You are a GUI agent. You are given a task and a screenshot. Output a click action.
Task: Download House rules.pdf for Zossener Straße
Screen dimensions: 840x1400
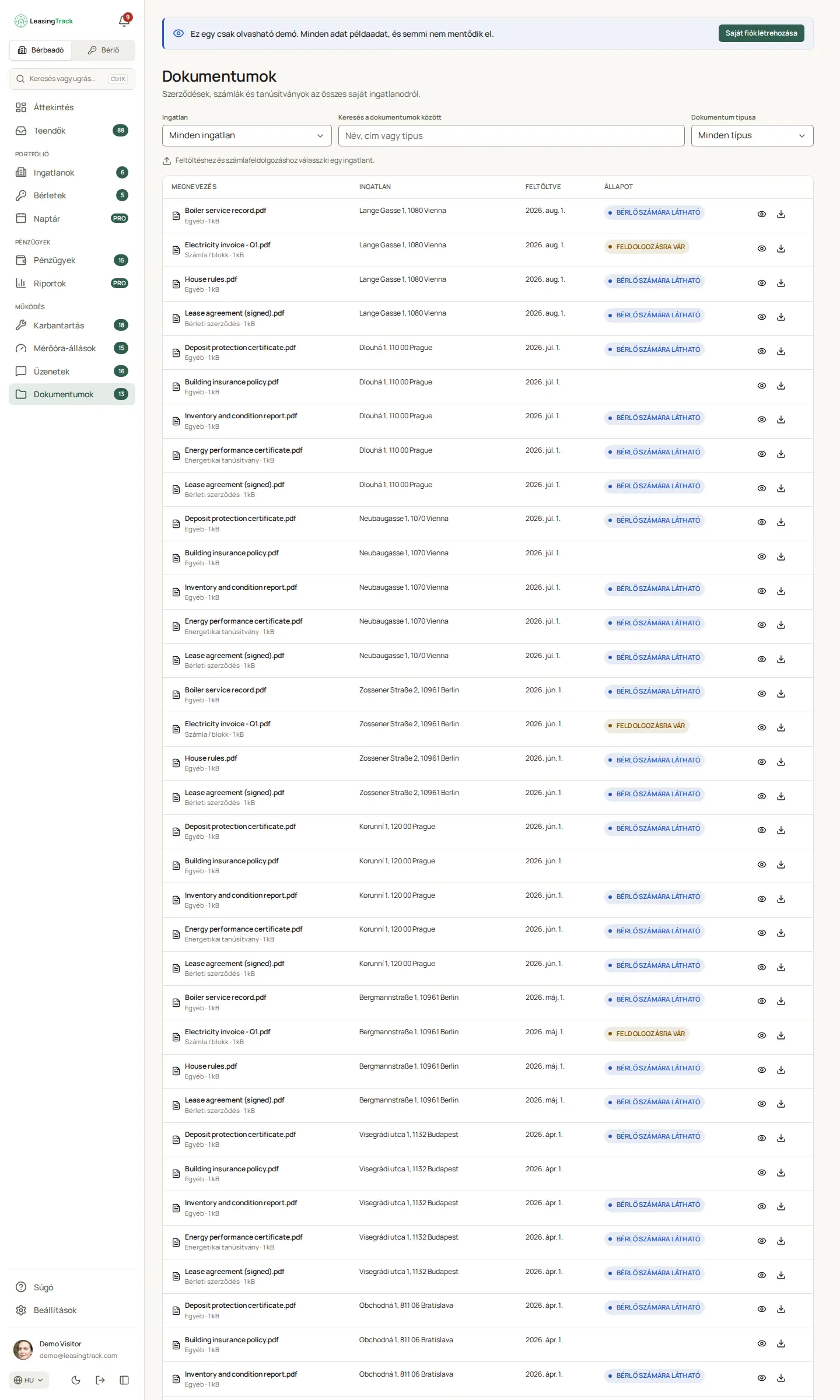781,762
